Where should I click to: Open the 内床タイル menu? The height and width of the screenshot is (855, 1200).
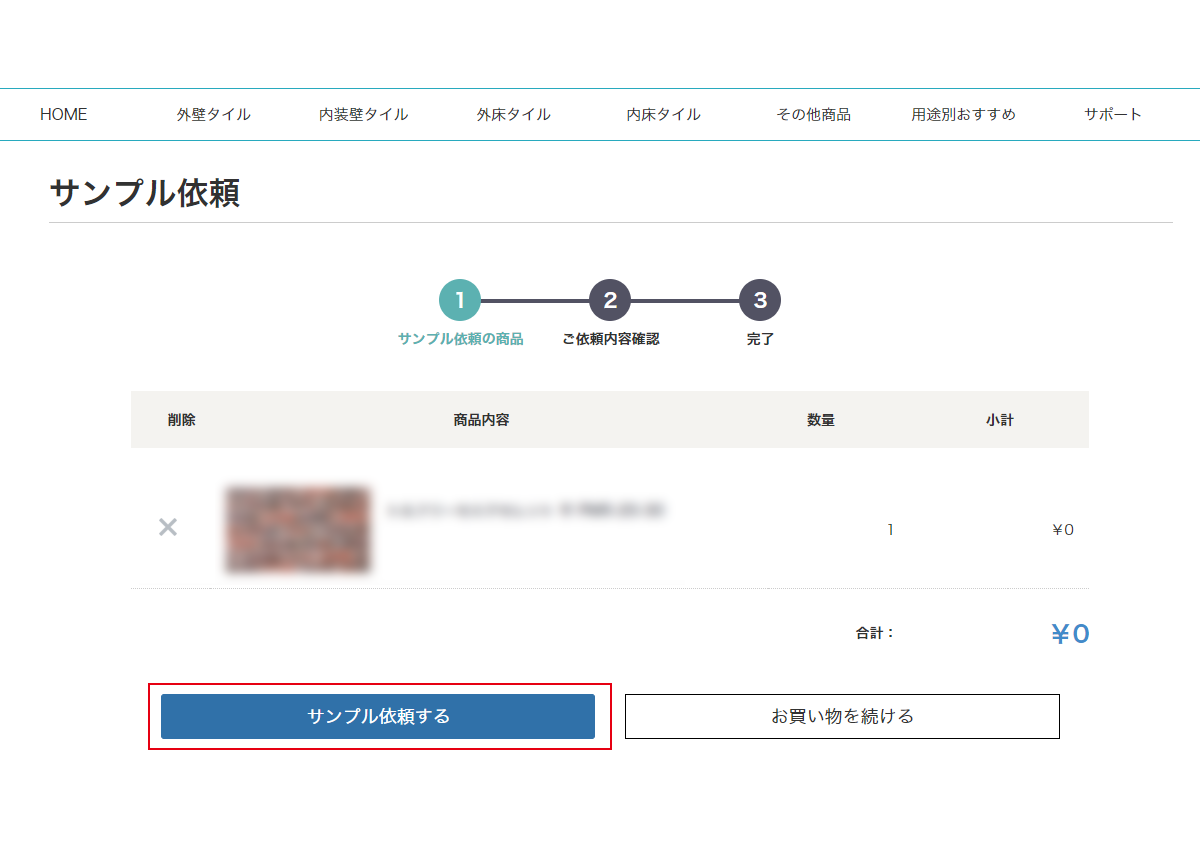coord(664,114)
